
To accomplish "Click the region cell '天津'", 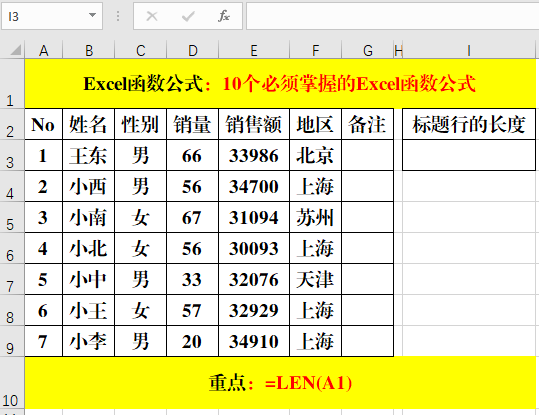I will [x=316, y=279].
